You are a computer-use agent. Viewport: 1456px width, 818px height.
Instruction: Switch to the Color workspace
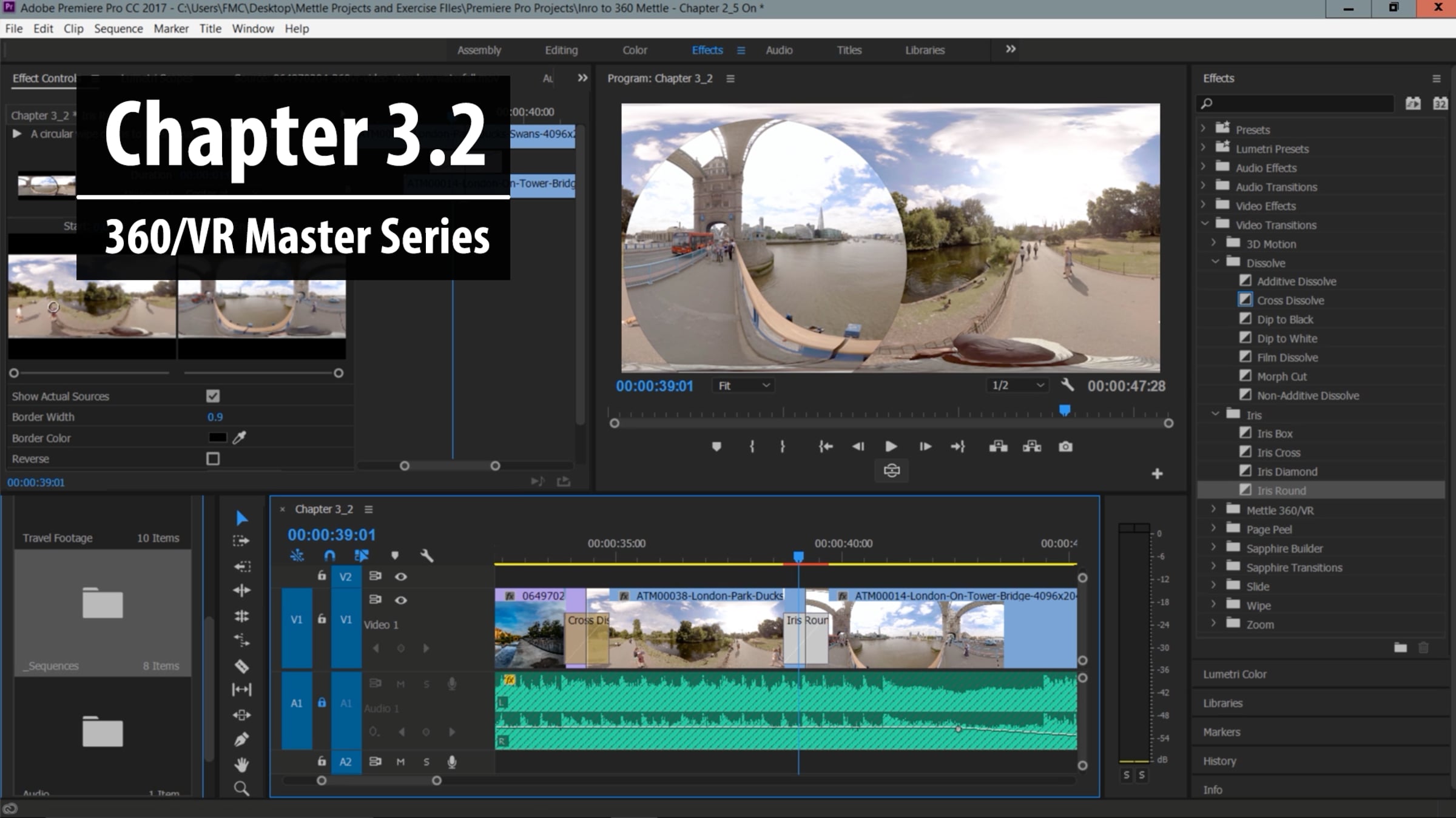pos(635,50)
